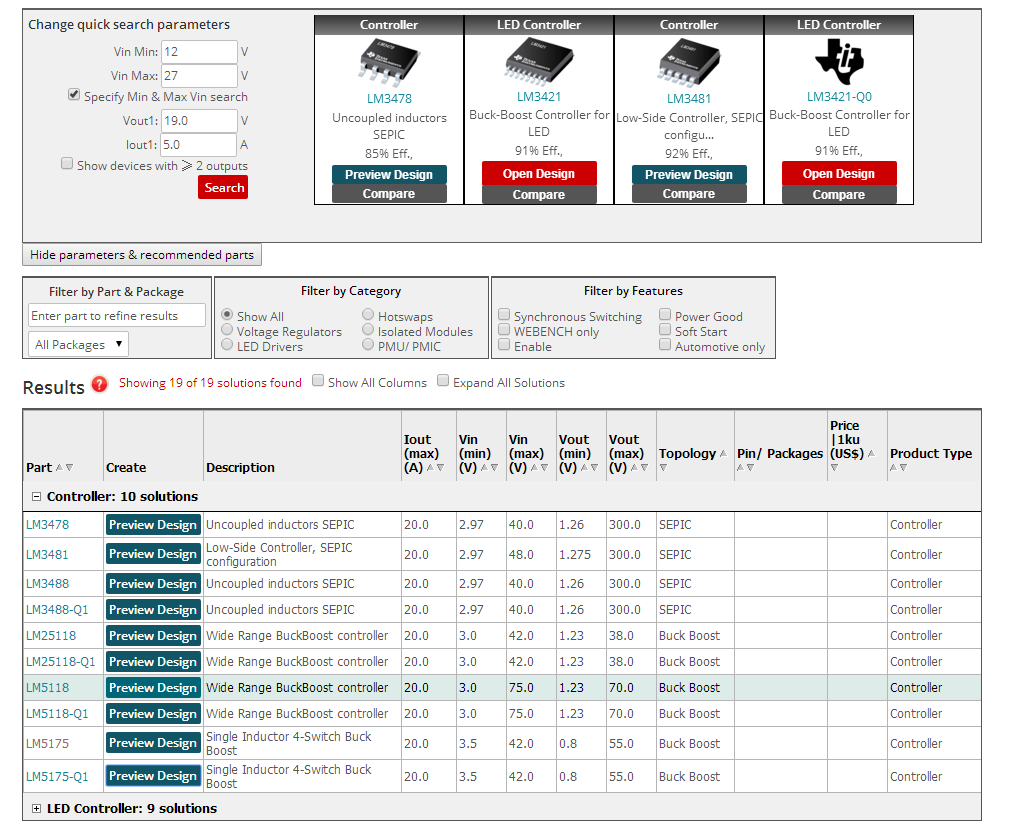Viewport: 1025px width, 830px height.
Task: Click the Vin Max input field
Action: [199, 76]
